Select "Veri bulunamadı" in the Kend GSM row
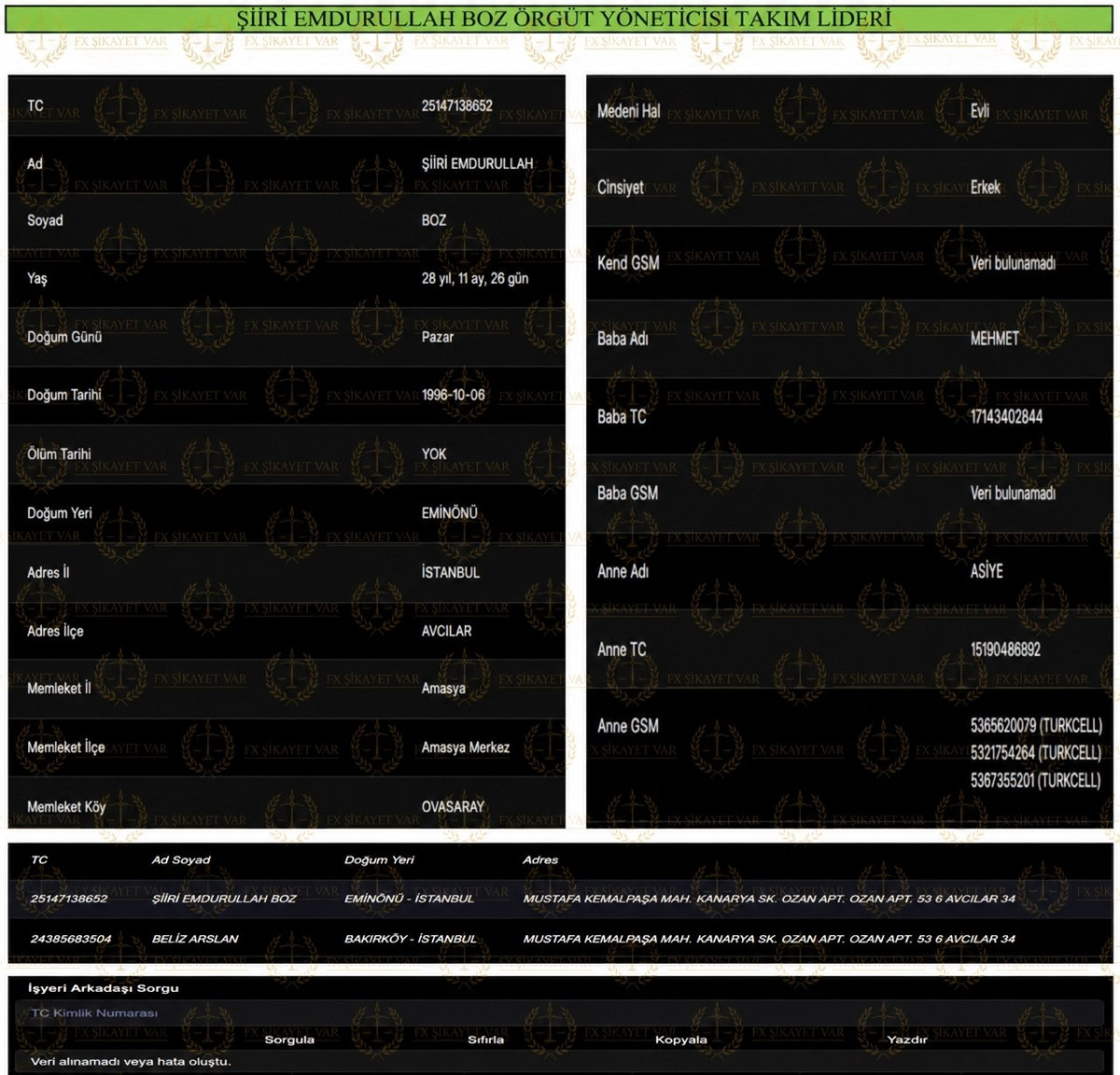 point(1013,263)
